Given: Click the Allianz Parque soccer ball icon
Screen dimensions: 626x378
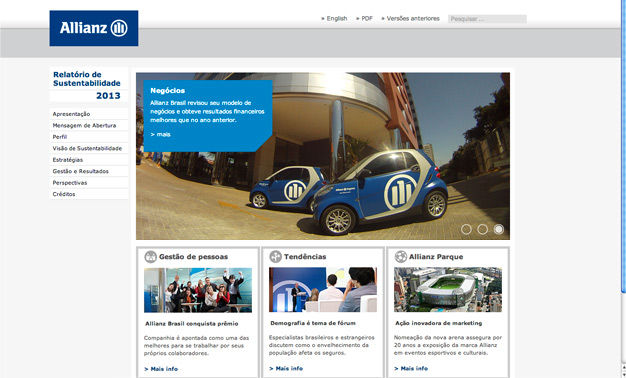Looking at the screenshot, I should (400, 256).
